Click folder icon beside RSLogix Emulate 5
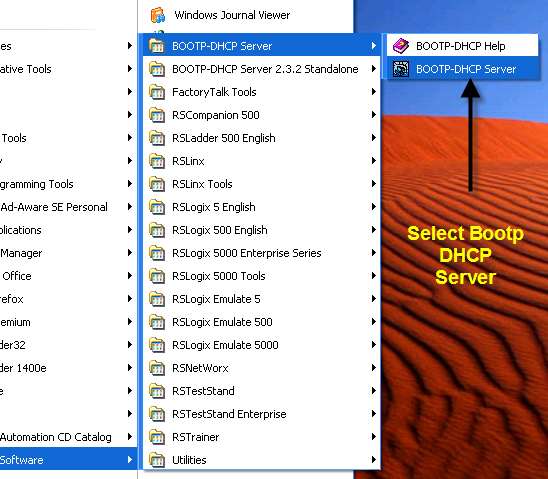 (157, 299)
